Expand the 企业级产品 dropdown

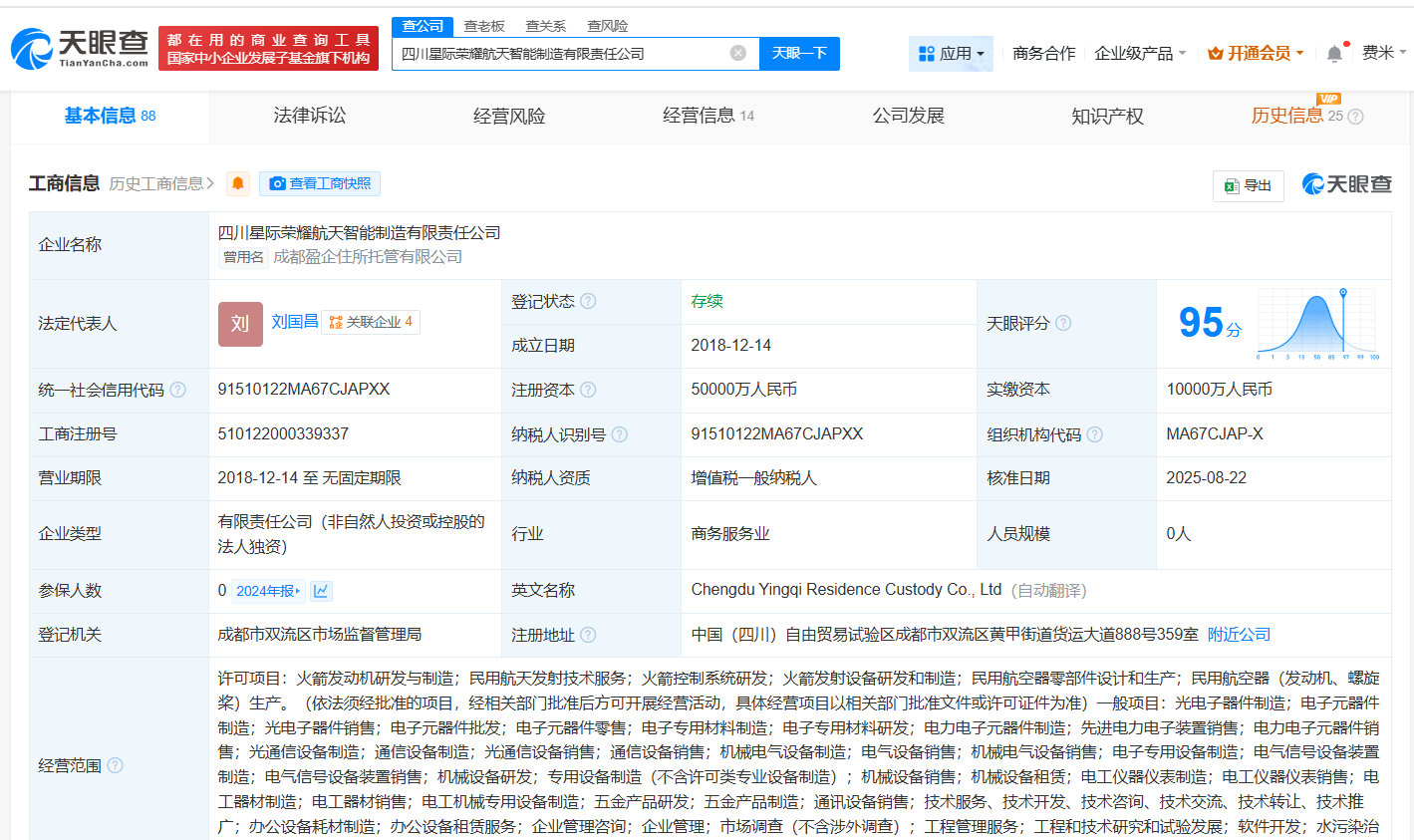[1140, 54]
